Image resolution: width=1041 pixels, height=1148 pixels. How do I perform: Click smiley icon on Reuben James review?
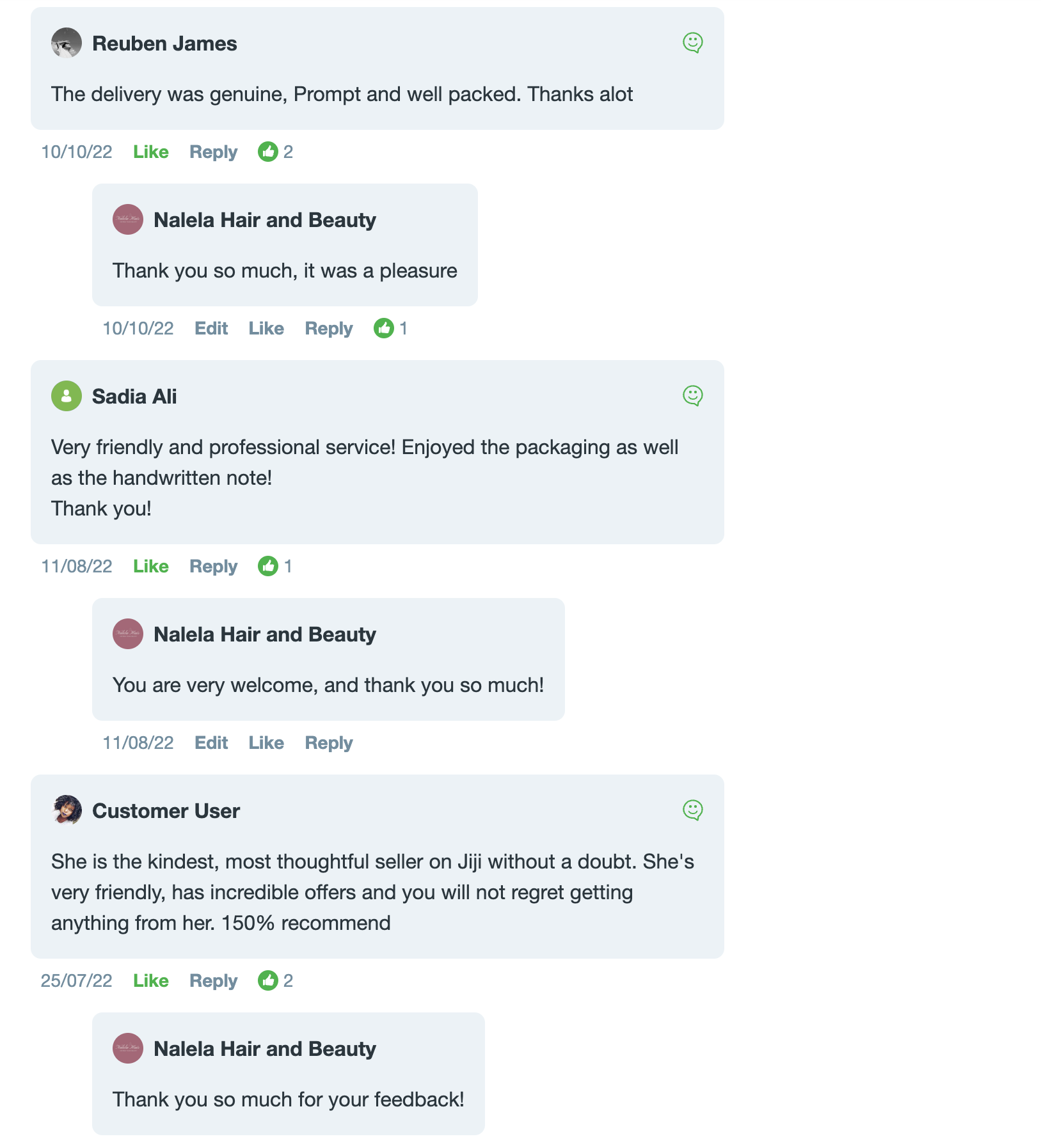click(693, 43)
